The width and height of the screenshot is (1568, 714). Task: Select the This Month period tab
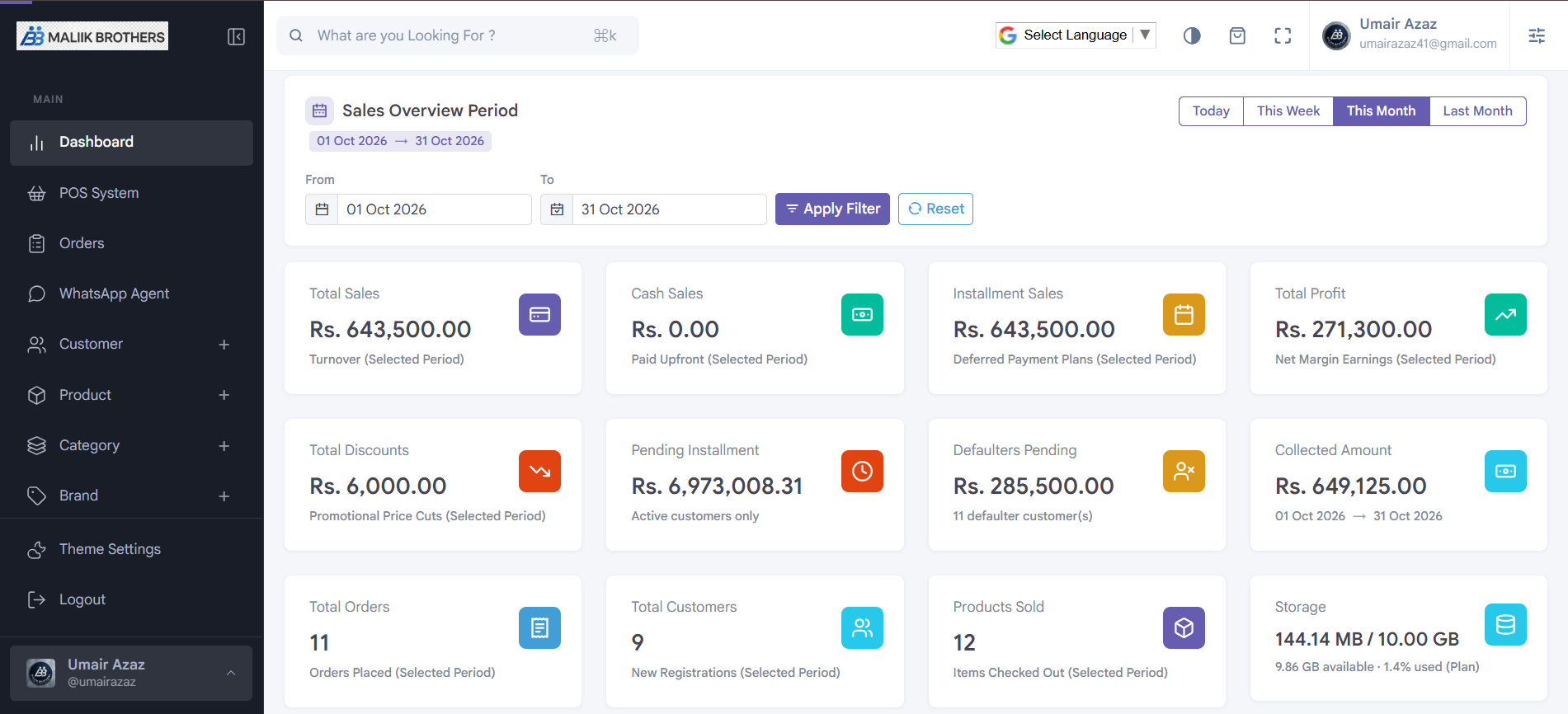[1381, 111]
